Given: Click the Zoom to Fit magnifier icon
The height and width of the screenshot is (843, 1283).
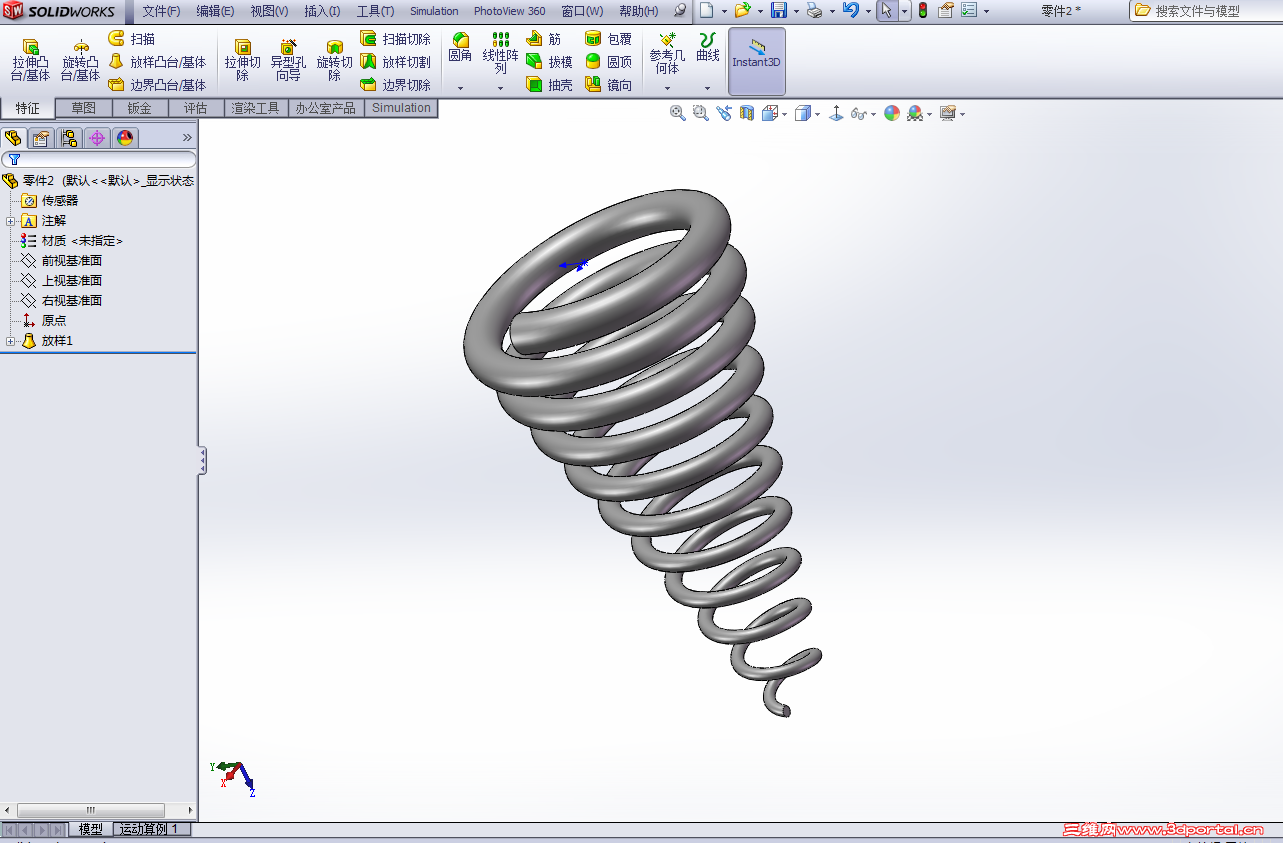Looking at the screenshot, I should point(678,114).
